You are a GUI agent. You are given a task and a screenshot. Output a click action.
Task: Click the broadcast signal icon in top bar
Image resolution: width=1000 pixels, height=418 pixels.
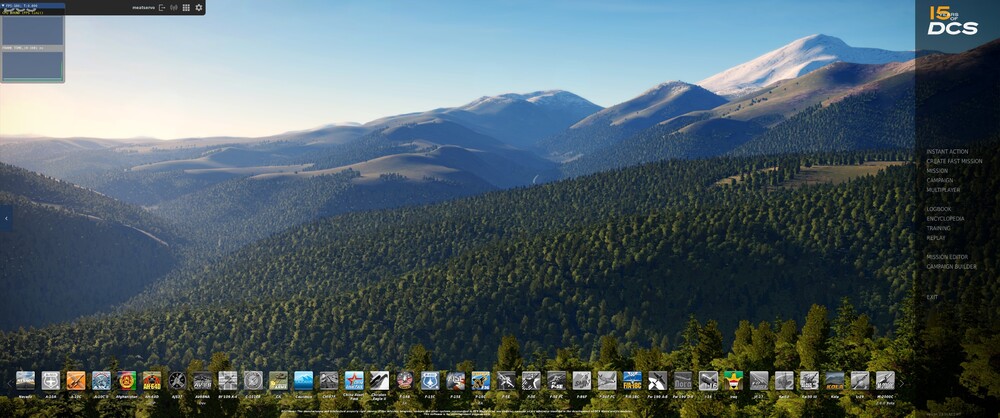point(173,8)
